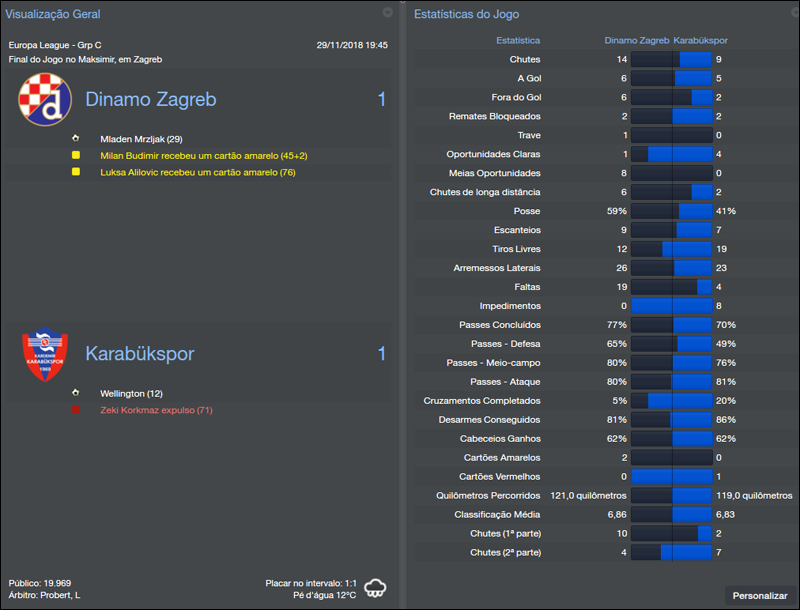Click yellow card icon for Luksa Alilovic
The height and width of the screenshot is (610, 800).
tap(75, 172)
